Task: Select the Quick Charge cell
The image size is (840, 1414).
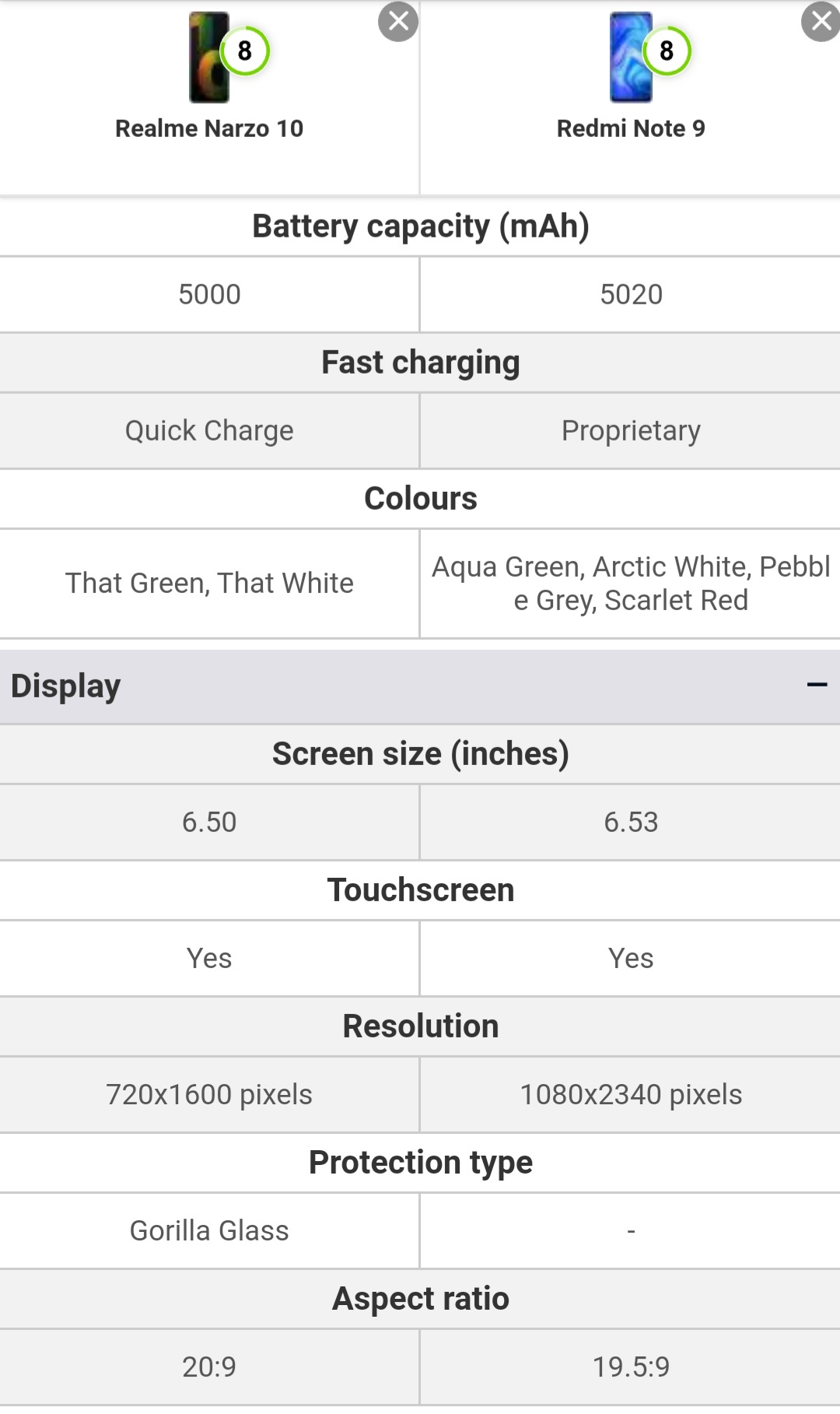Action: tap(209, 430)
